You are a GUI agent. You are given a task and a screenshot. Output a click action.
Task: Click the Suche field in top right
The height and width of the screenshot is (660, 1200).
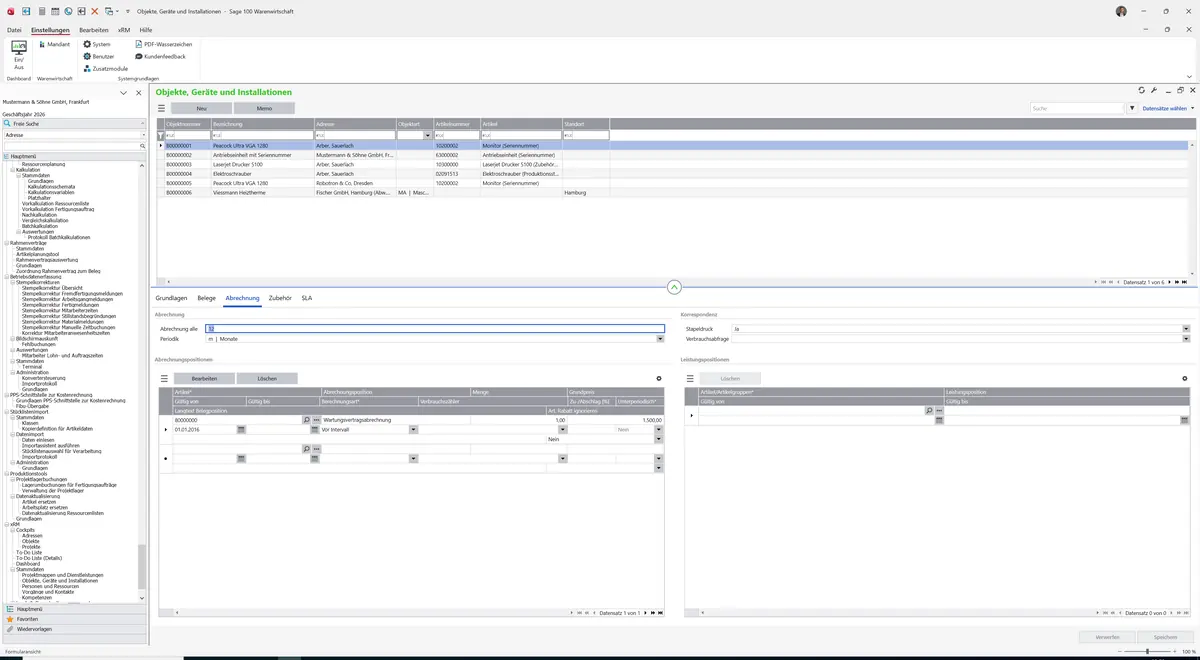(1077, 108)
